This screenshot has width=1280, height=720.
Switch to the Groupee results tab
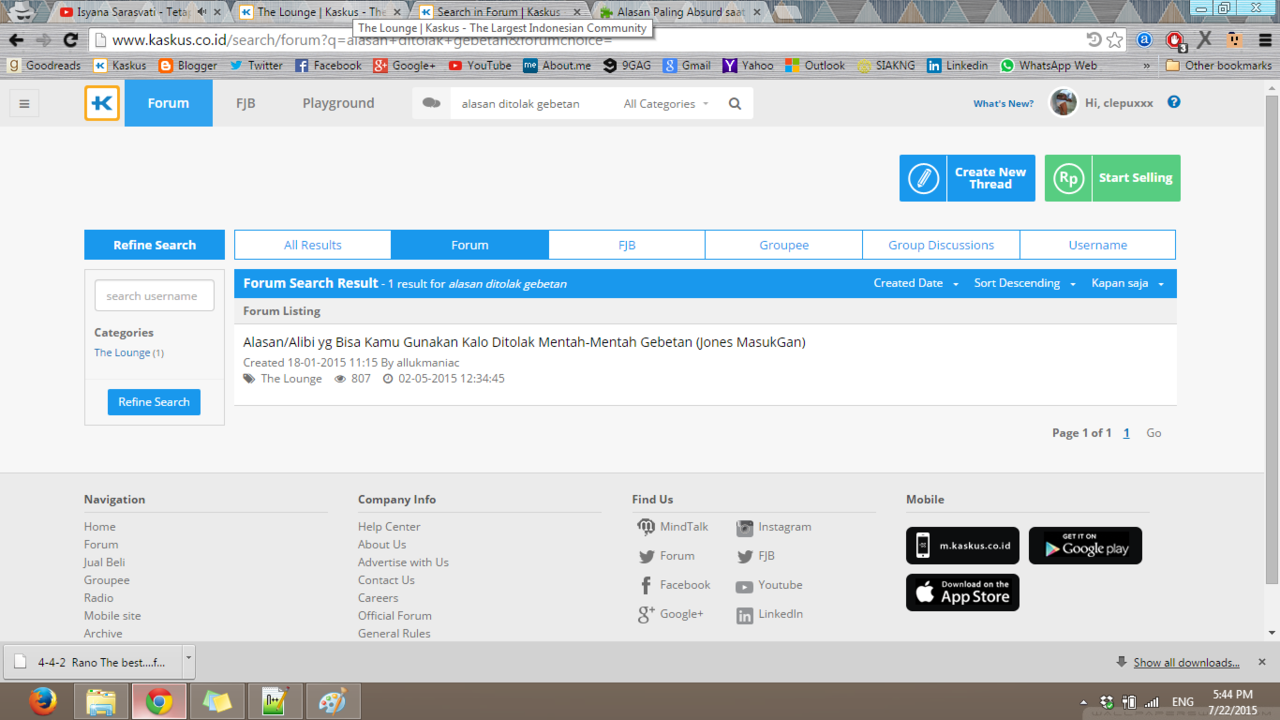784,245
